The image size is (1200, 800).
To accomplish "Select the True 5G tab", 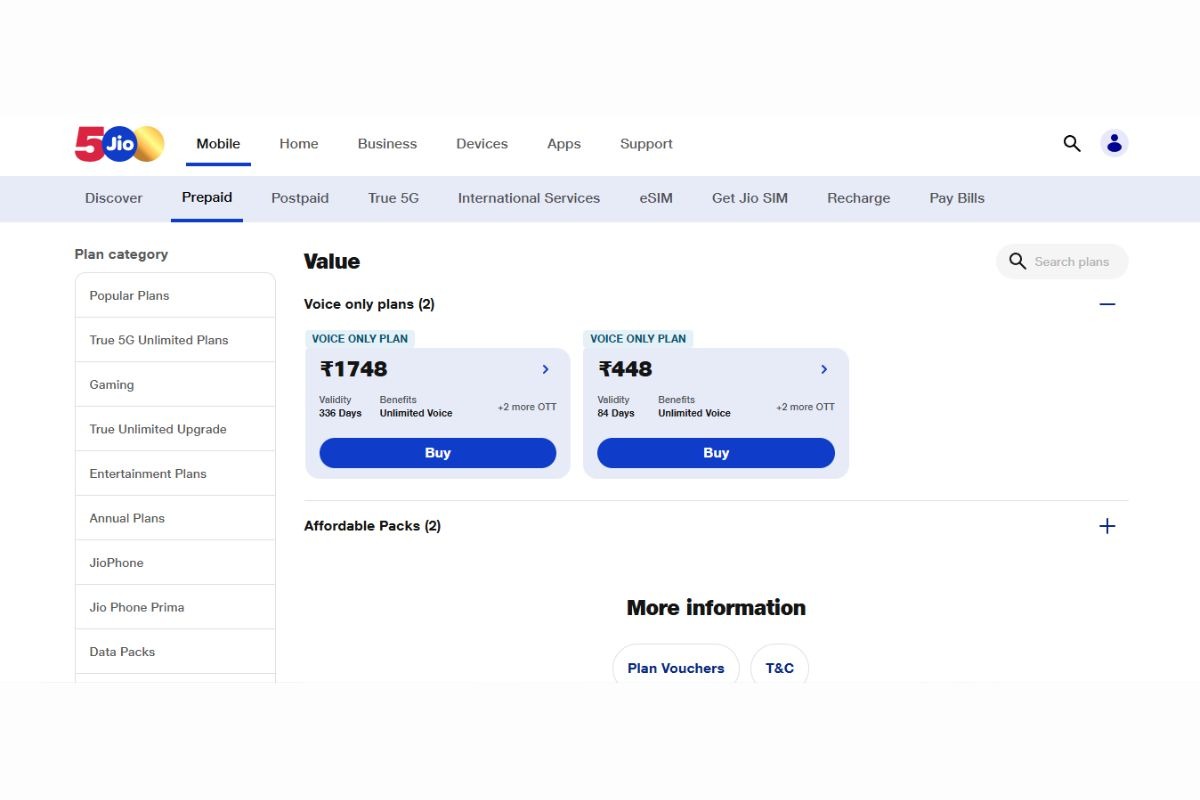I will 393,198.
